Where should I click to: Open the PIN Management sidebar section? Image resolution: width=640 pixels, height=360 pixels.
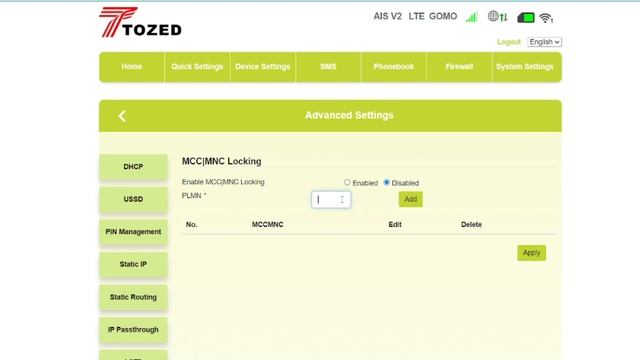133,232
